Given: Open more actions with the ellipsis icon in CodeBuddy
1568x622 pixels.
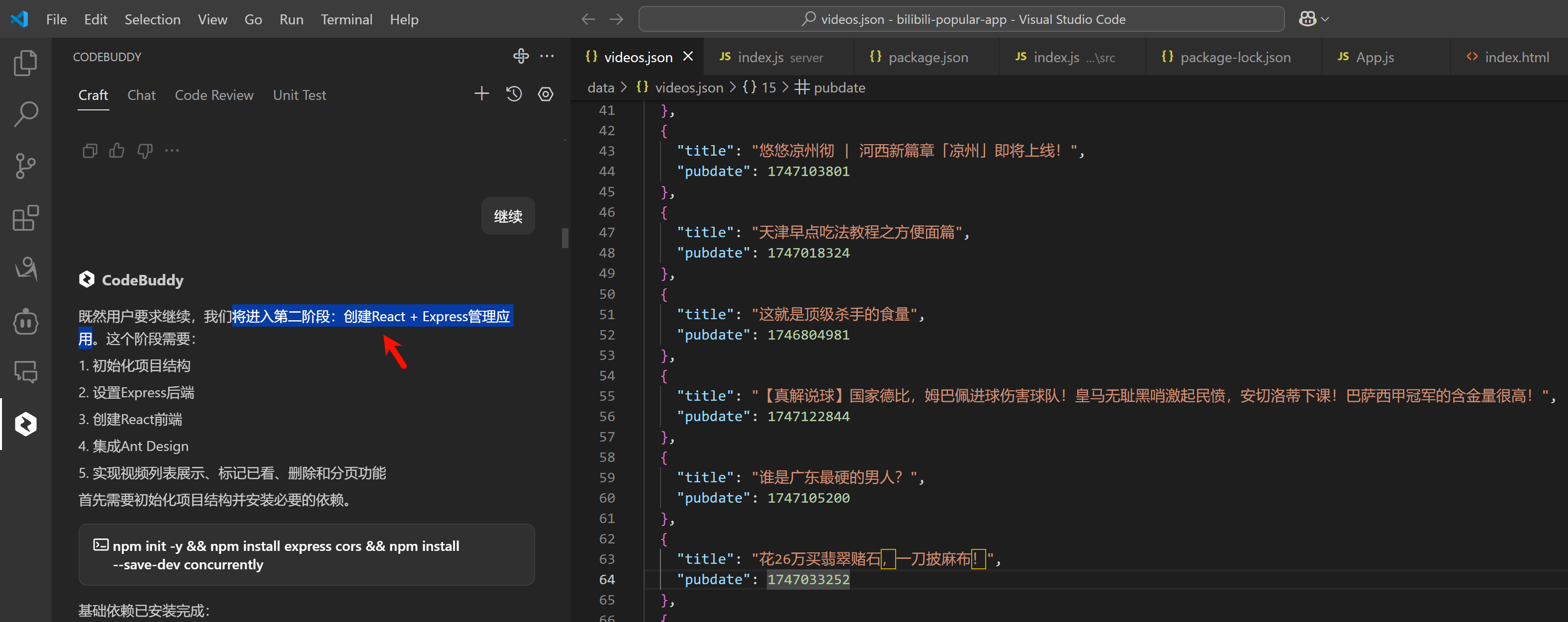Looking at the screenshot, I should 172,150.
